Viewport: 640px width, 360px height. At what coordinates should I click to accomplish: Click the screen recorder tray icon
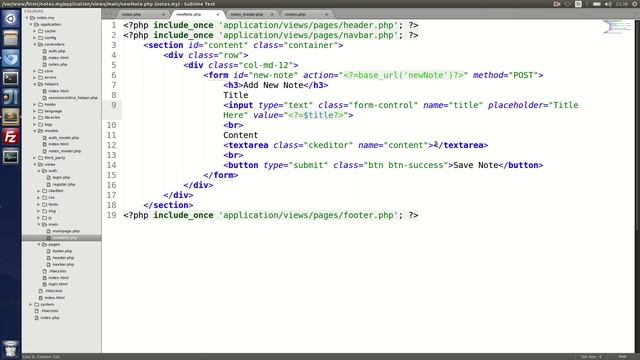(557, 4)
